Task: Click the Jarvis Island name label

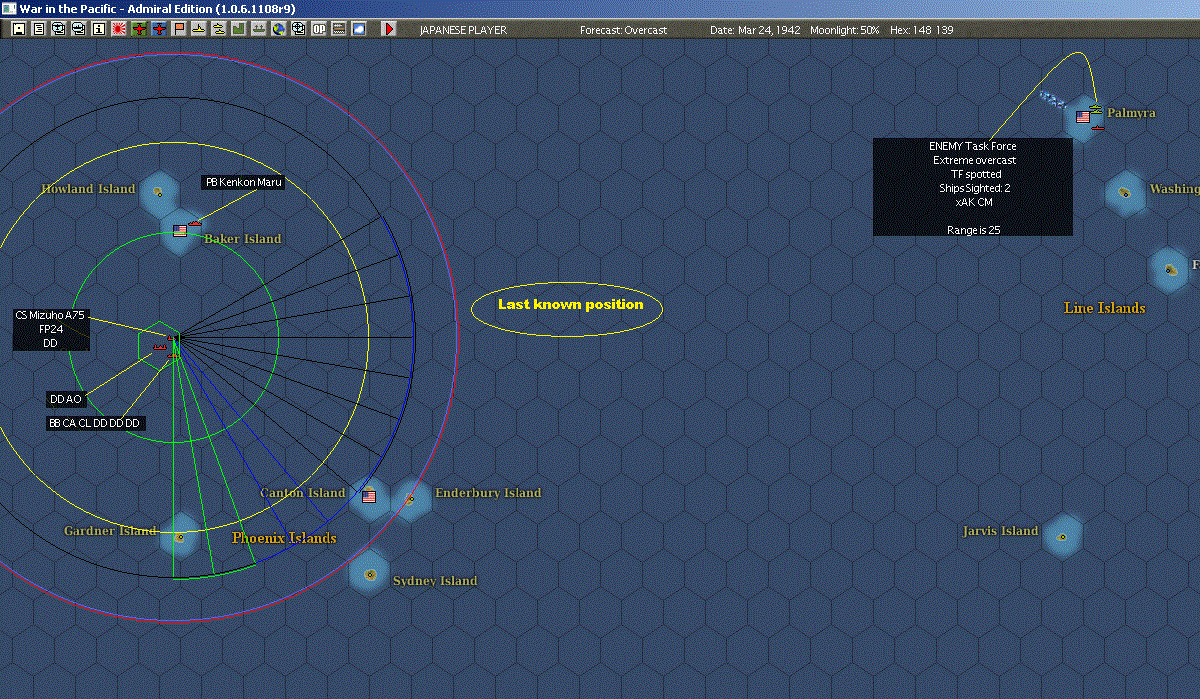Action: [x=1000, y=531]
